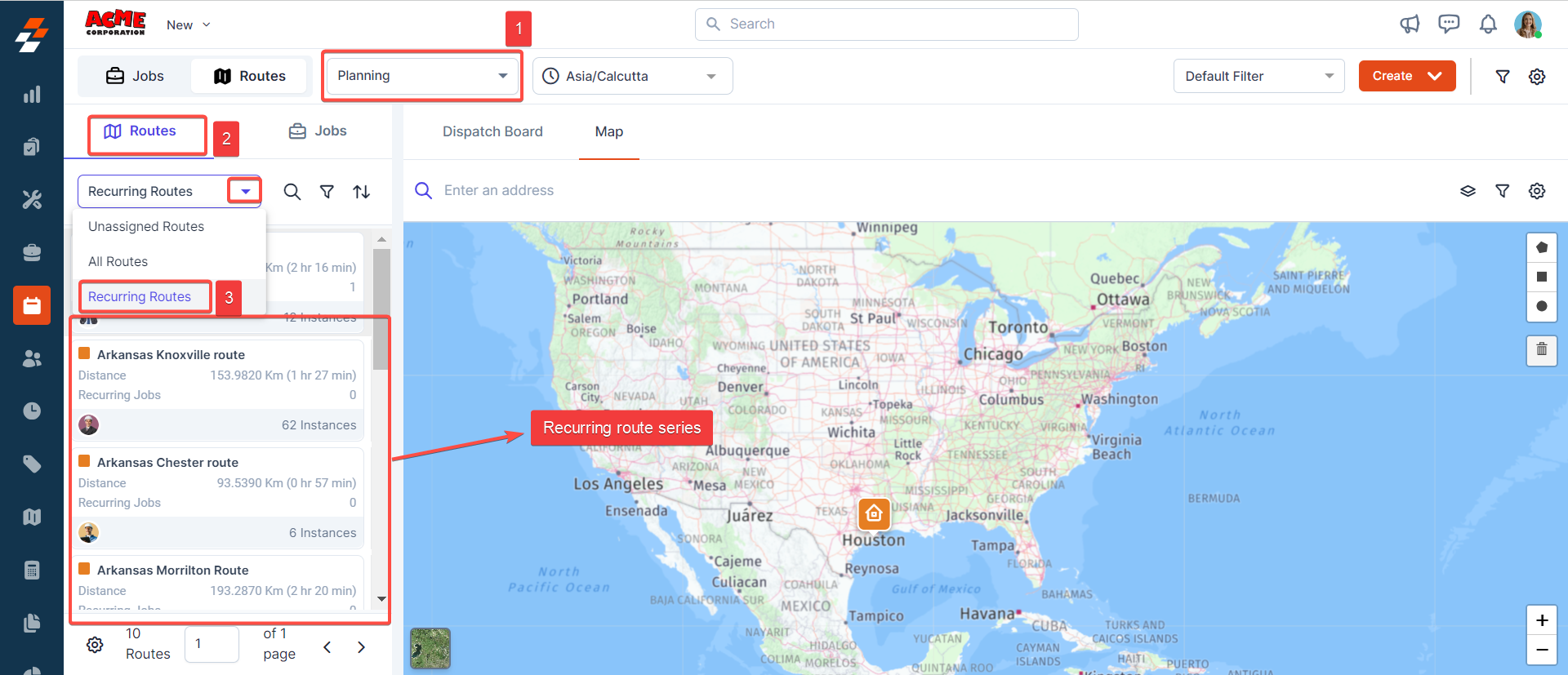Open the people team sidebar icon

[x=32, y=358]
